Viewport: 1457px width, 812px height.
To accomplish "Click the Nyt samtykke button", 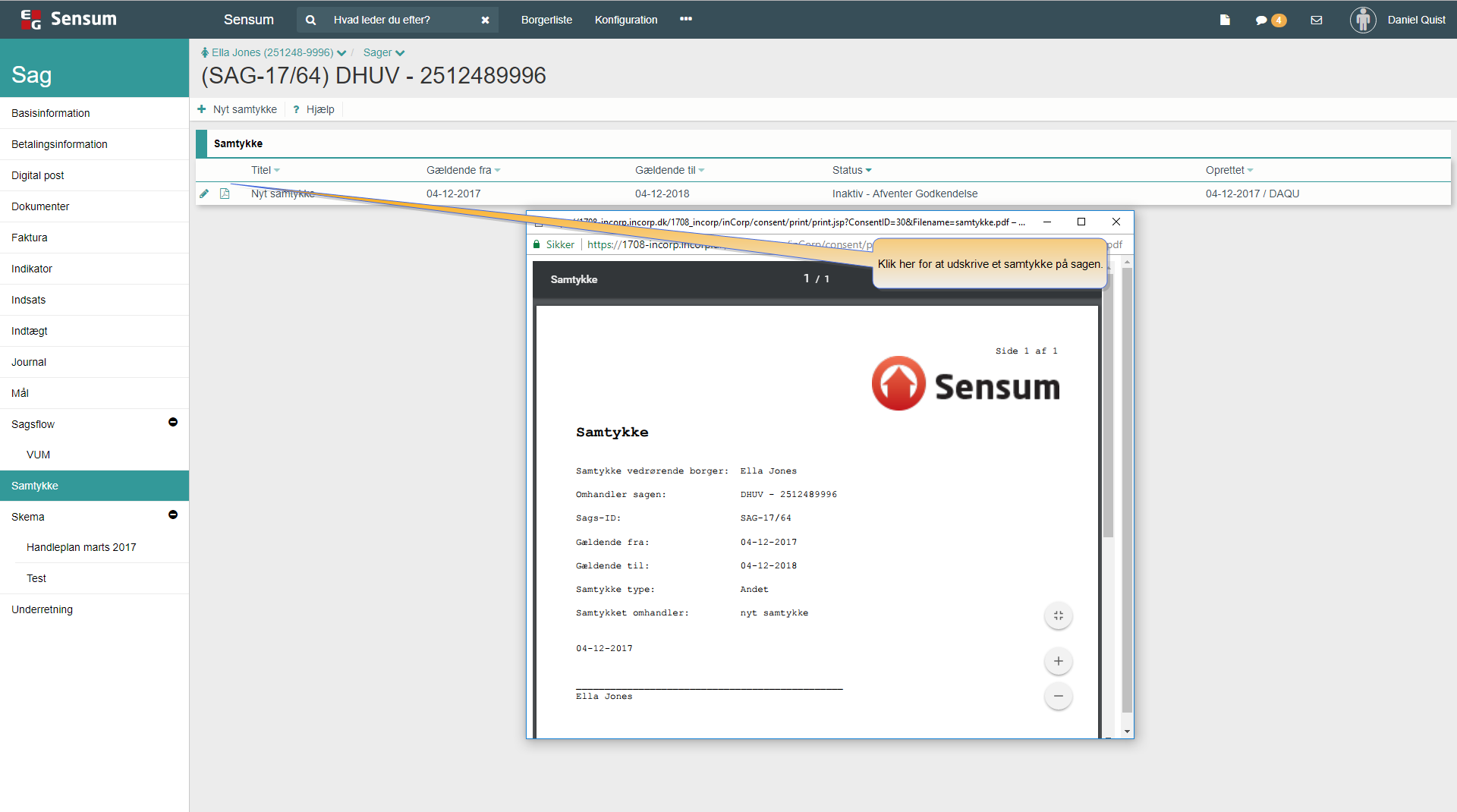I will coord(238,109).
